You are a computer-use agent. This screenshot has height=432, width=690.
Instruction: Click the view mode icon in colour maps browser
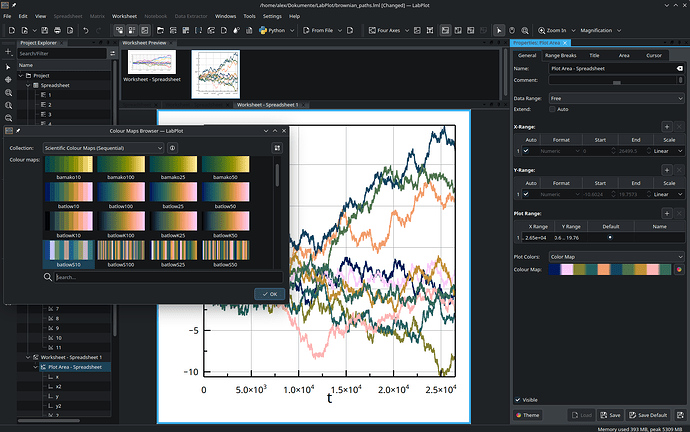click(277, 147)
